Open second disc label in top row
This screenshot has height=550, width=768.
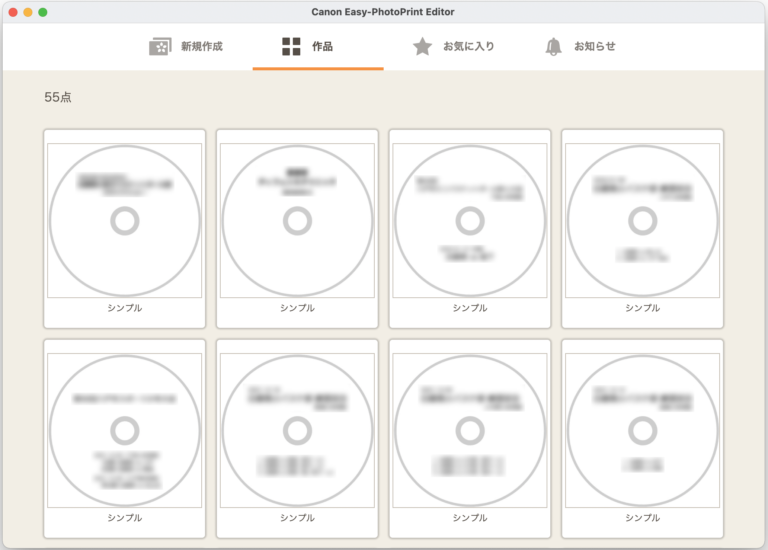(x=297, y=229)
